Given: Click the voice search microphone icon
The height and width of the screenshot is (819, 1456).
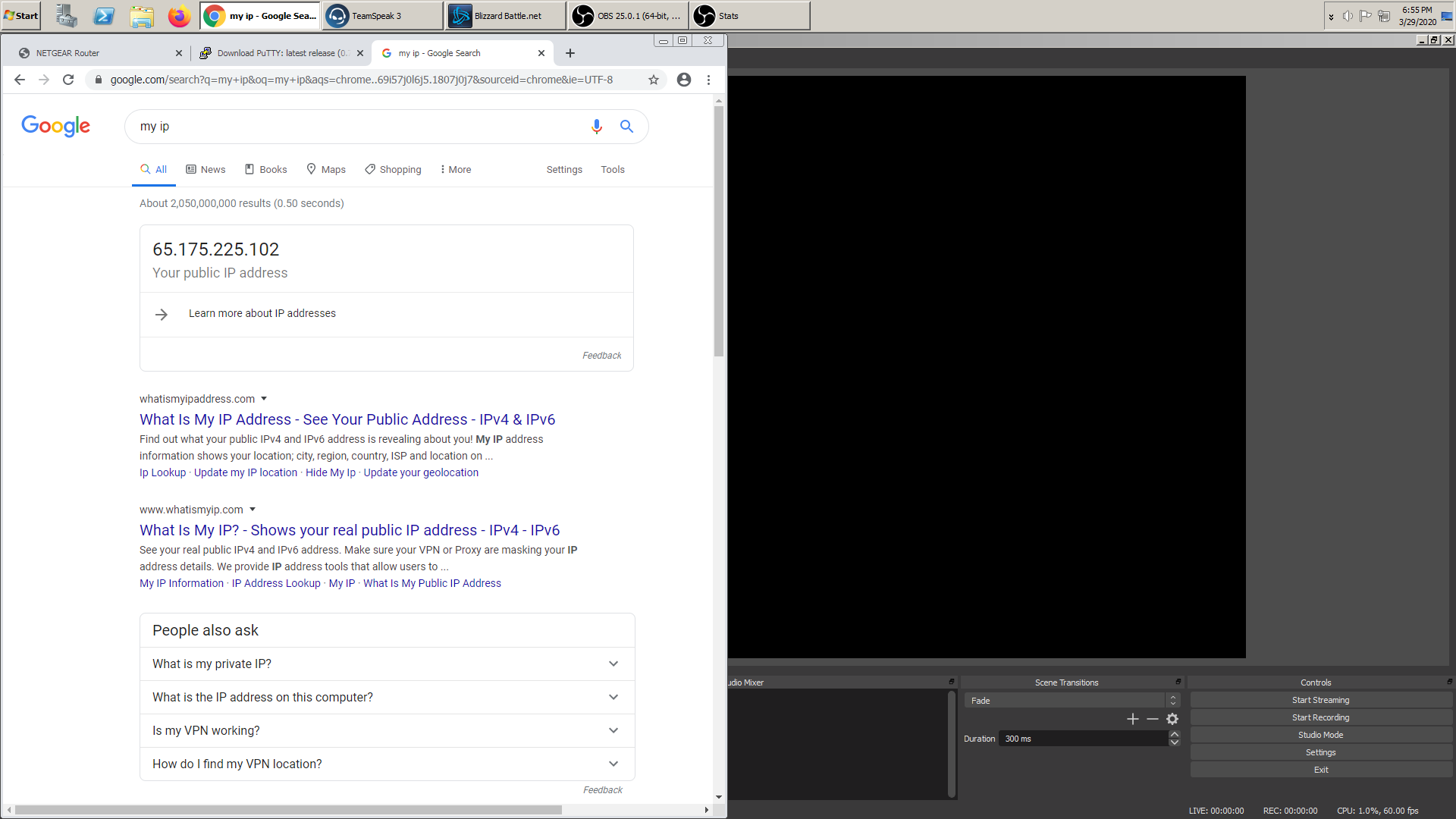Looking at the screenshot, I should [x=597, y=127].
